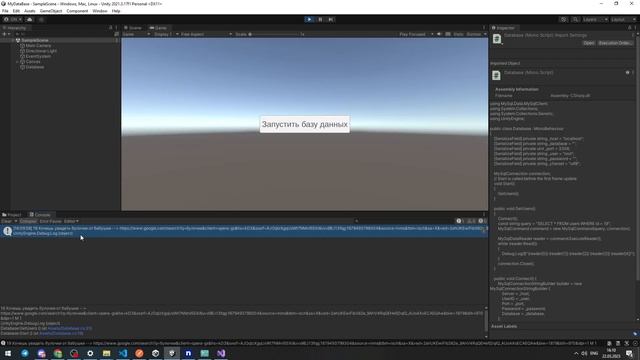Toggle the Inspector panel lock icon

629,28
